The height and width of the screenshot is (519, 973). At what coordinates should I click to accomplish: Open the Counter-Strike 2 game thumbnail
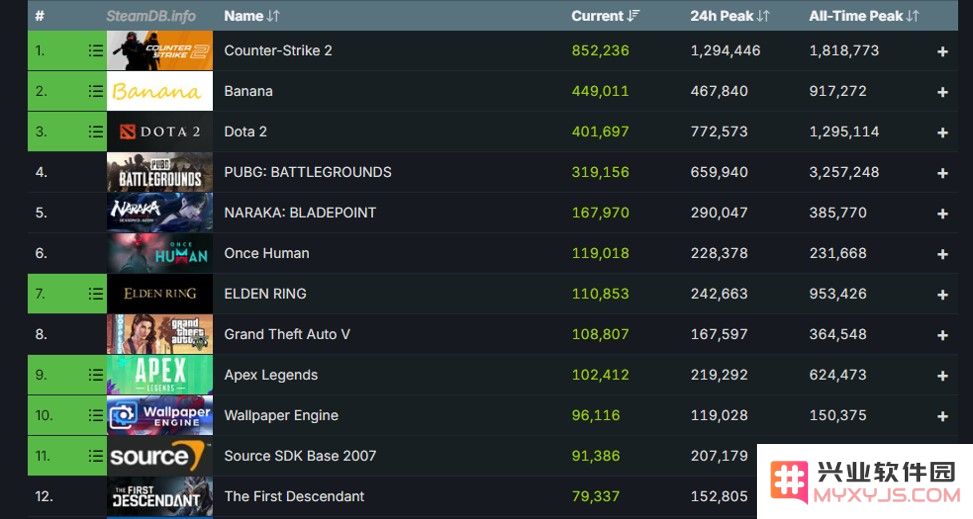159,50
